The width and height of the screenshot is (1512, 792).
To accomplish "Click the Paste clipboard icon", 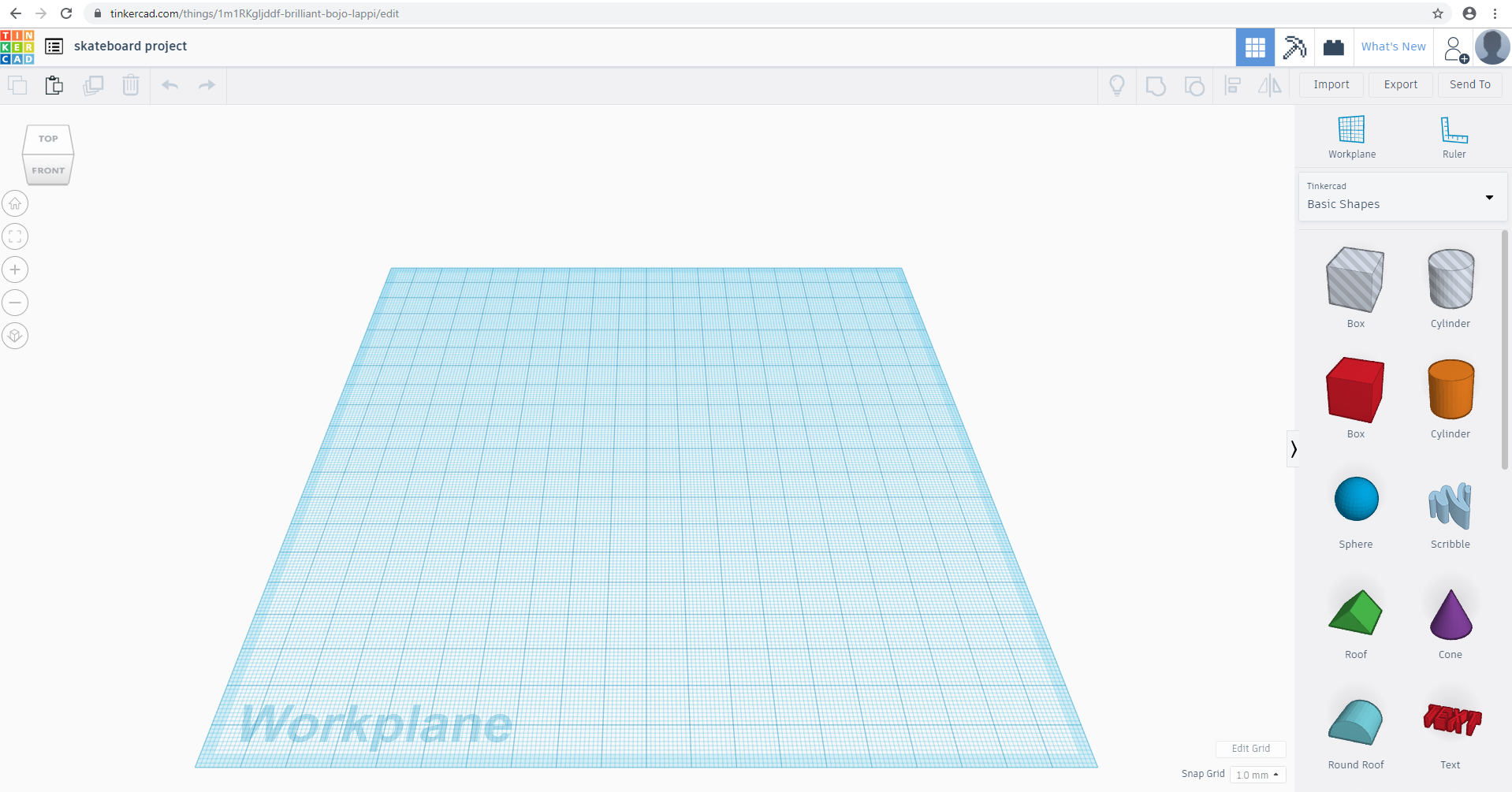I will 54,85.
